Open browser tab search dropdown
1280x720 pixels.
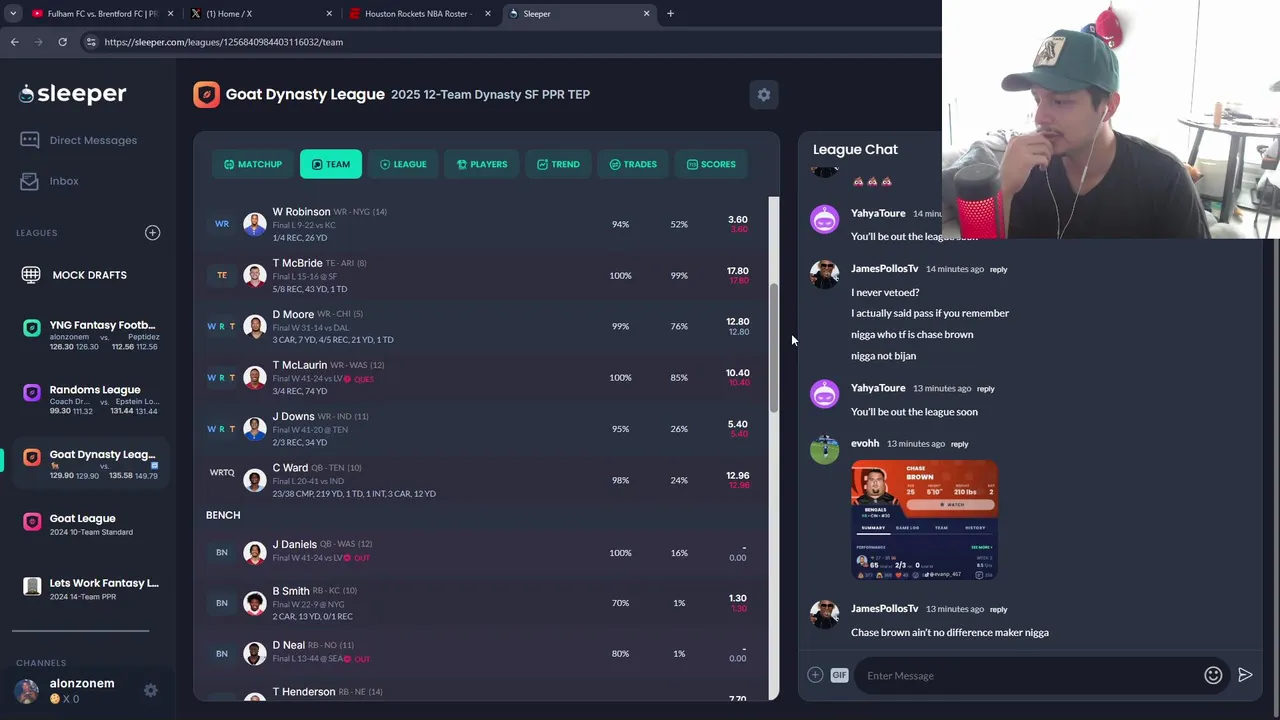pyautogui.click(x=12, y=13)
